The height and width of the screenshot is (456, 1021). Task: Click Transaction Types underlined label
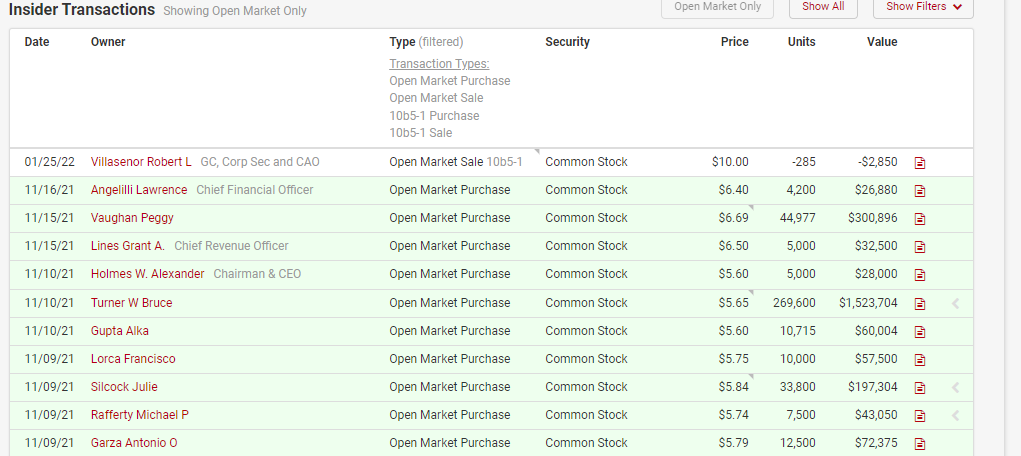[x=439, y=64]
